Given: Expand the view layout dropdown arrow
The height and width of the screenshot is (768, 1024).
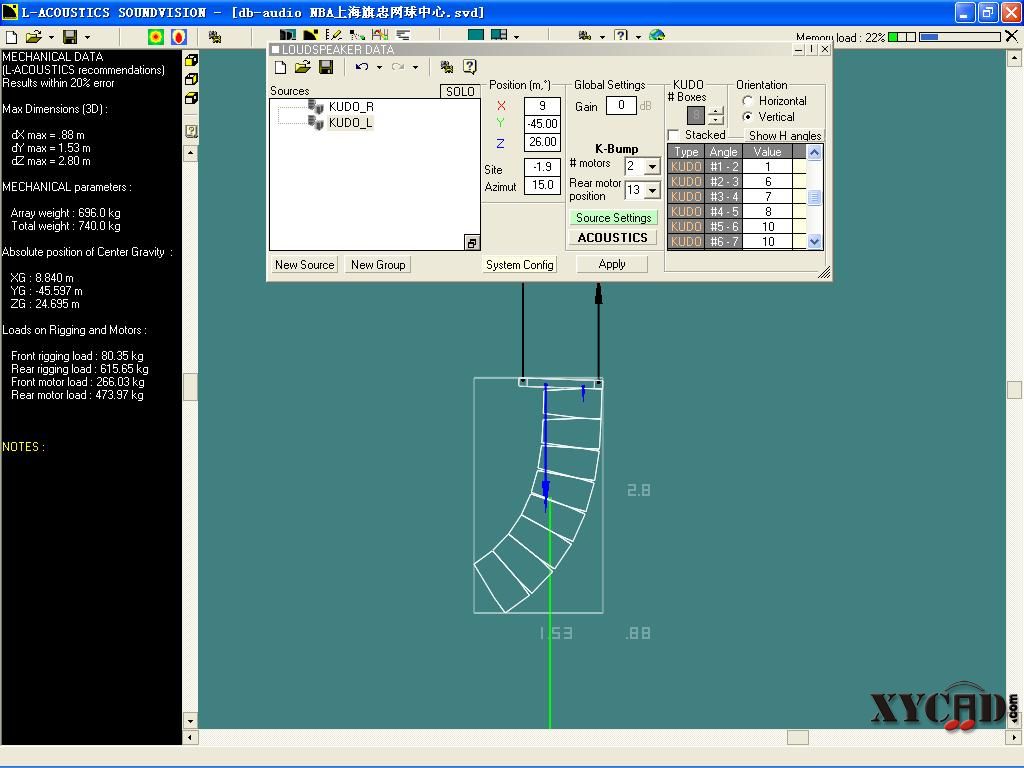Looking at the screenshot, I should (x=517, y=37).
